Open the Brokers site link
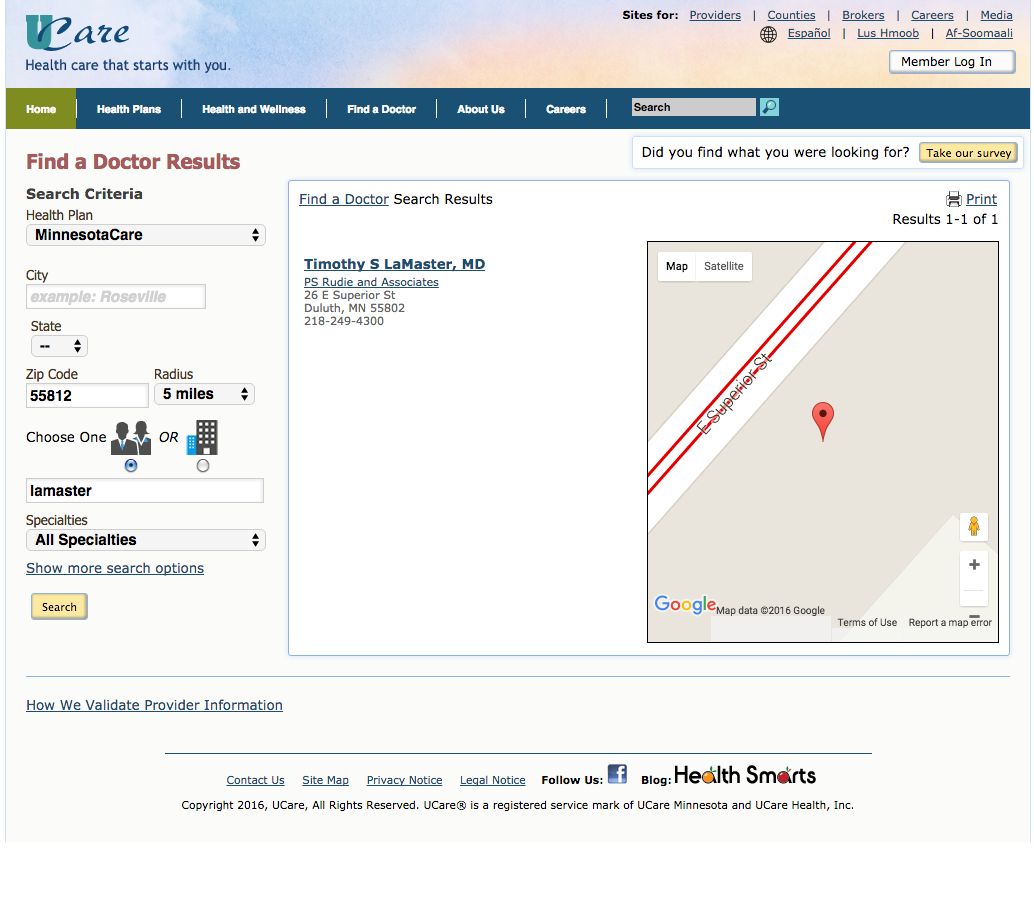 tap(863, 15)
